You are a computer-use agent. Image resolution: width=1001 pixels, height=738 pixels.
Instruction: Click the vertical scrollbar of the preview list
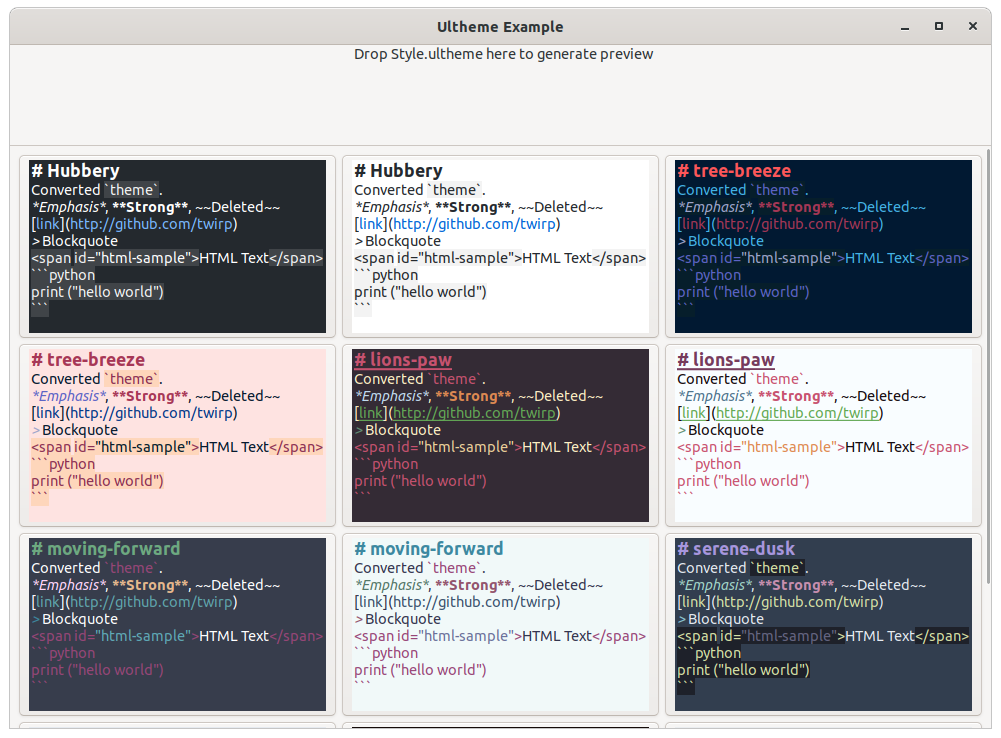(988, 366)
